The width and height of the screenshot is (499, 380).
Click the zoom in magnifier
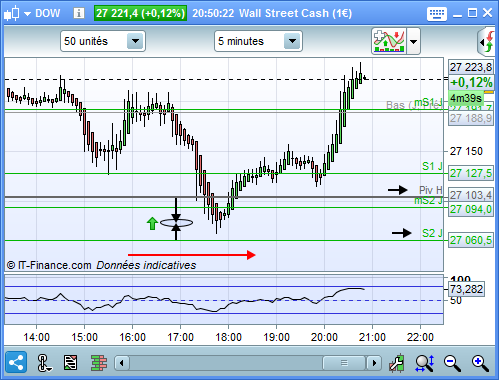pos(480,363)
